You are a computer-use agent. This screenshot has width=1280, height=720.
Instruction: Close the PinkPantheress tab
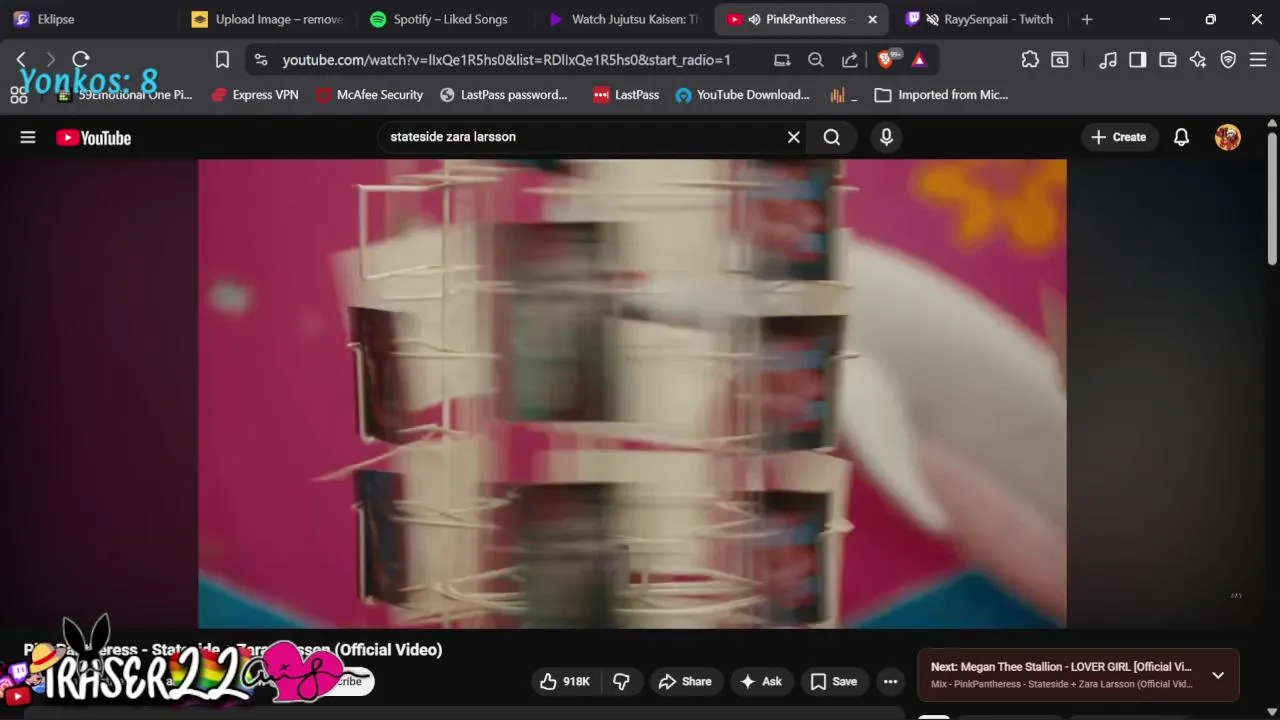[x=872, y=19]
